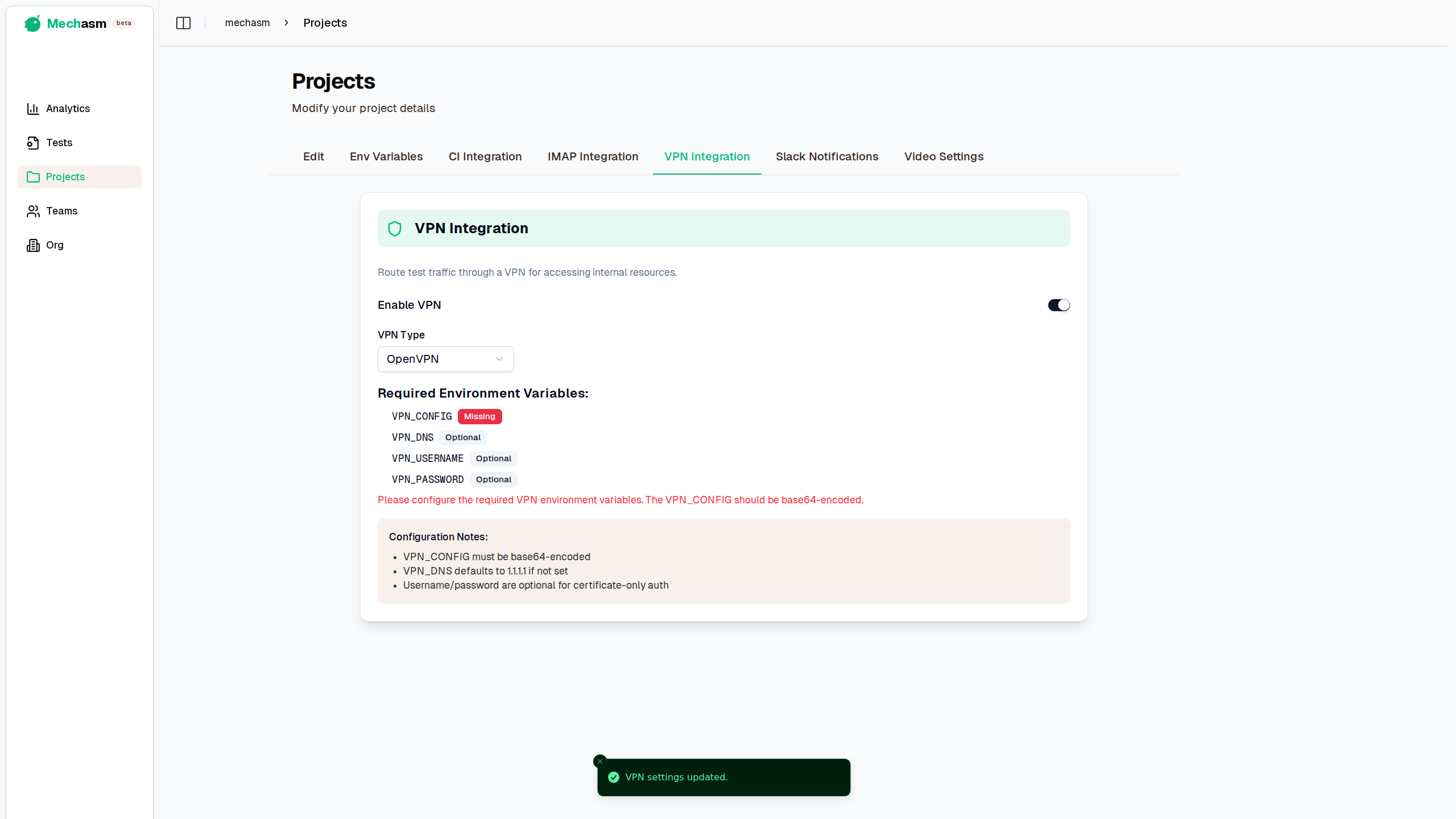This screenshot has height=819, width=1456.
Task: Switch to the Slack Notifications tab
Action: [x=827, y=156]
